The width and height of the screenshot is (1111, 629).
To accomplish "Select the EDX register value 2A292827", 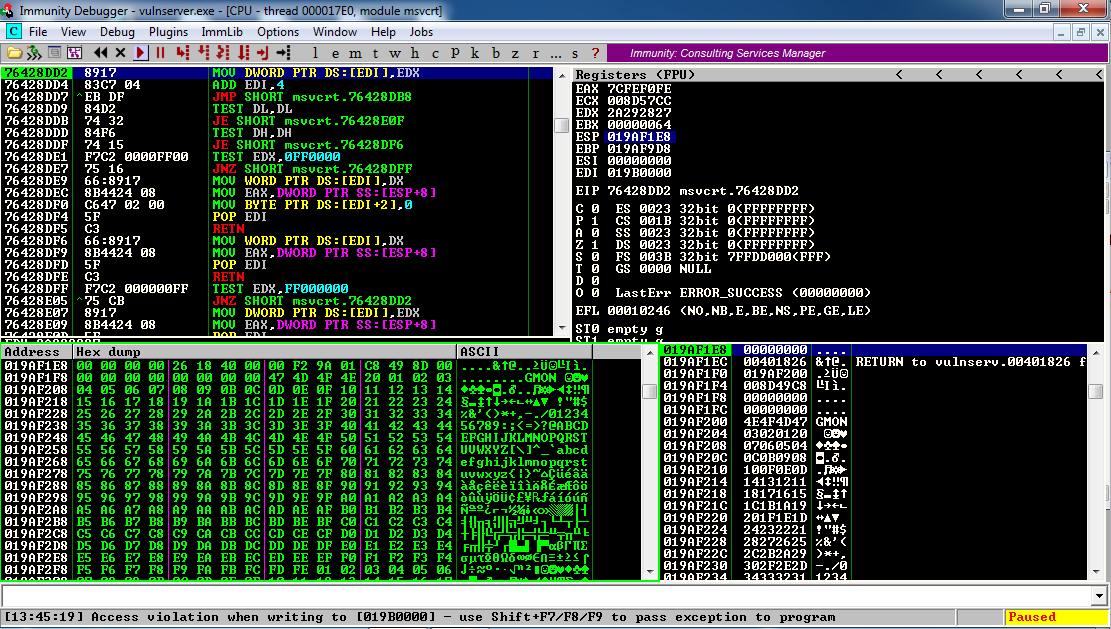I will point(639,113).
